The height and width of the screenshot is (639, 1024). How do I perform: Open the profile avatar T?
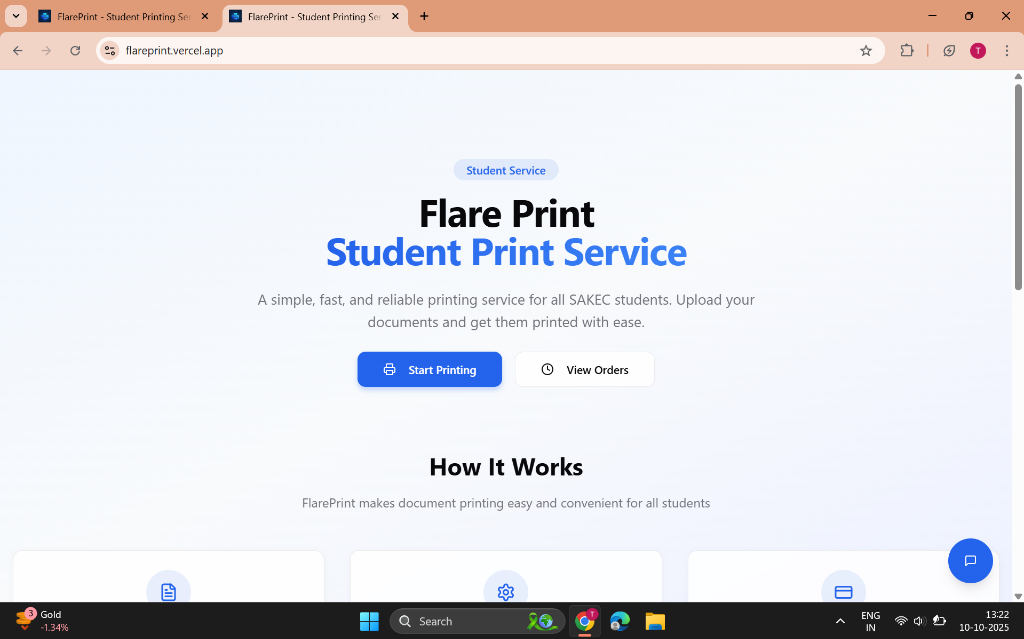click(x=977, y=50)
